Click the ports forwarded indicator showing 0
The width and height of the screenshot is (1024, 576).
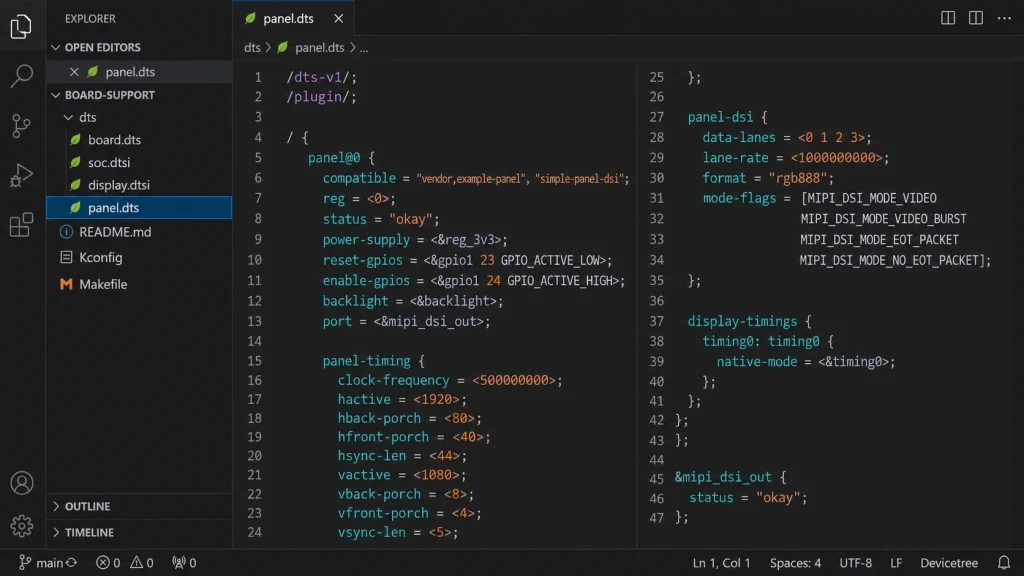[x=184, y=562]
